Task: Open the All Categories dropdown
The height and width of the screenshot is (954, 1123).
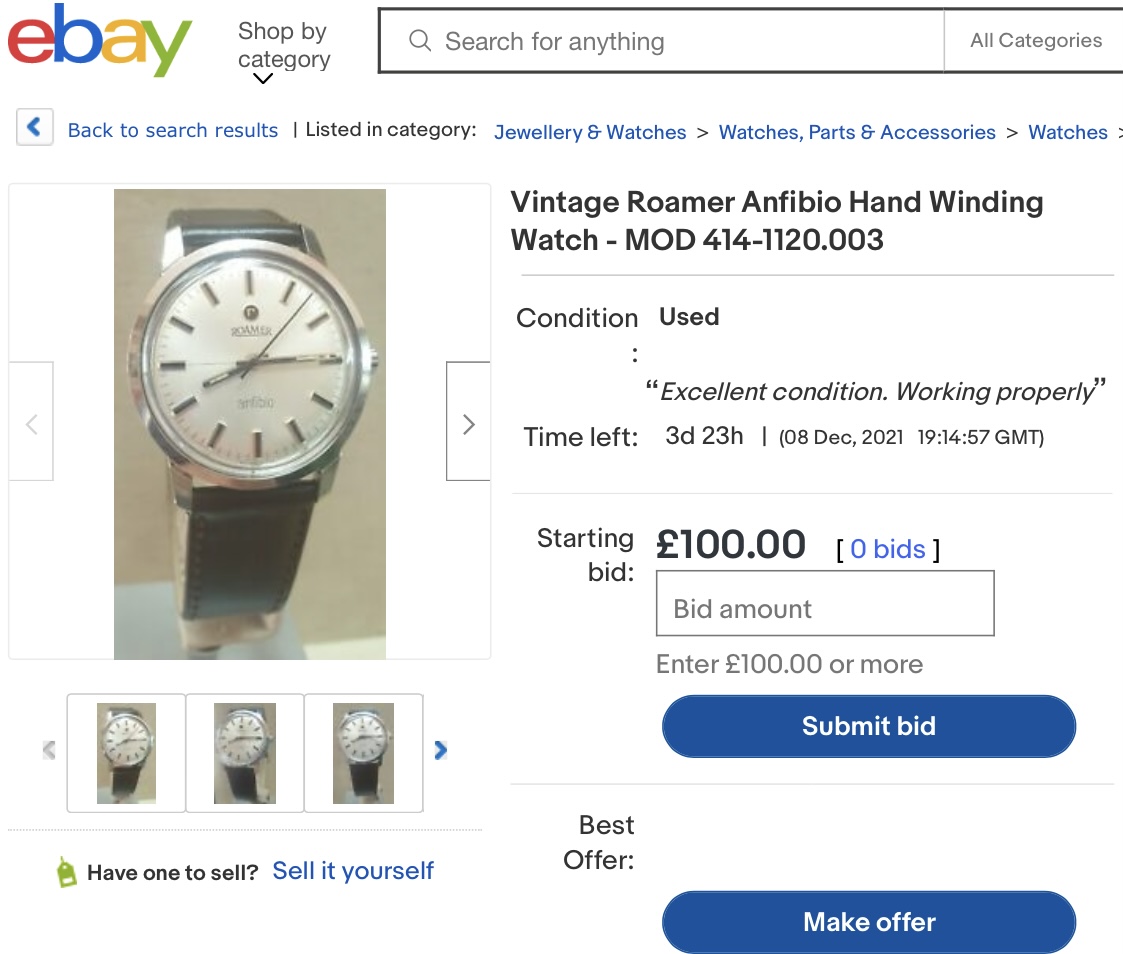Action: 1035,41
